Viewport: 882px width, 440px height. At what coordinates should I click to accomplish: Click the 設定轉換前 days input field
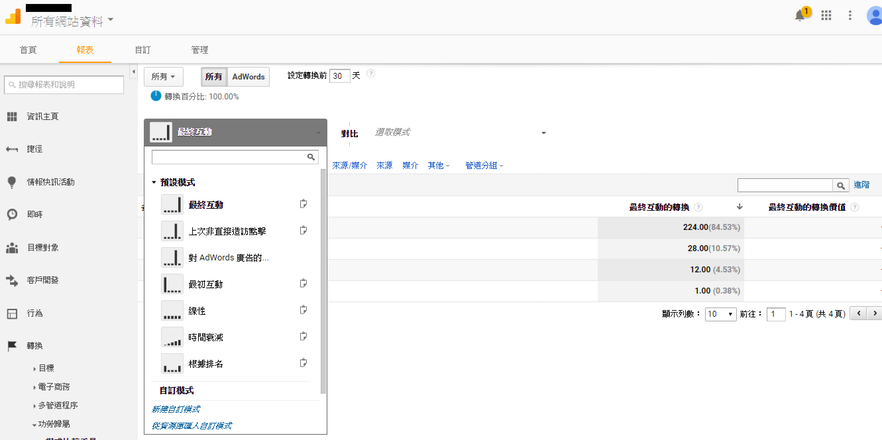pyautogui.click(x=339, y=76)
